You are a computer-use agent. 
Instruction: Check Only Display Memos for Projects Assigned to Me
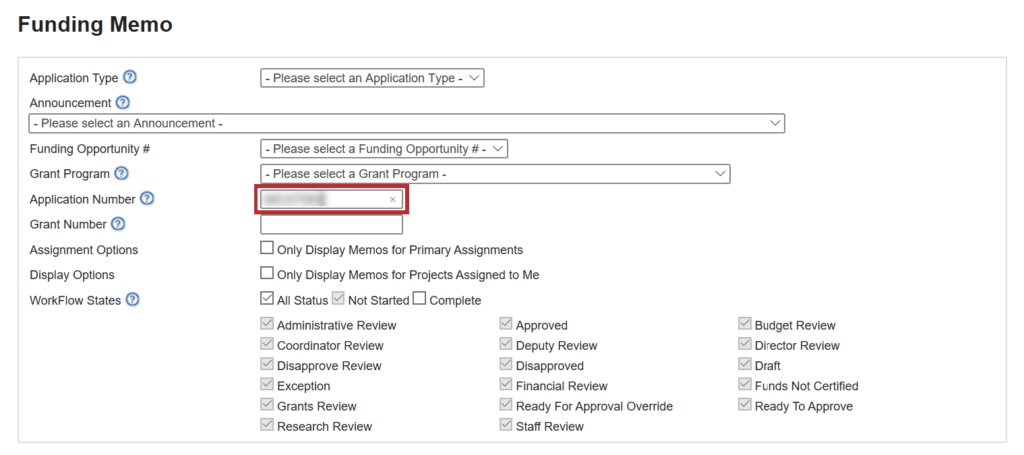267,273
